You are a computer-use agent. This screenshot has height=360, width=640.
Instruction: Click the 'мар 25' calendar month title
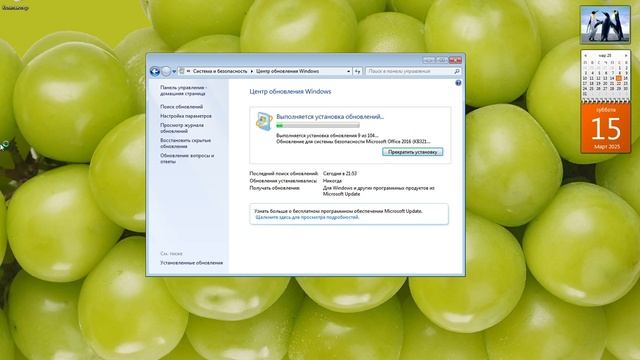(x=605, y=56)
